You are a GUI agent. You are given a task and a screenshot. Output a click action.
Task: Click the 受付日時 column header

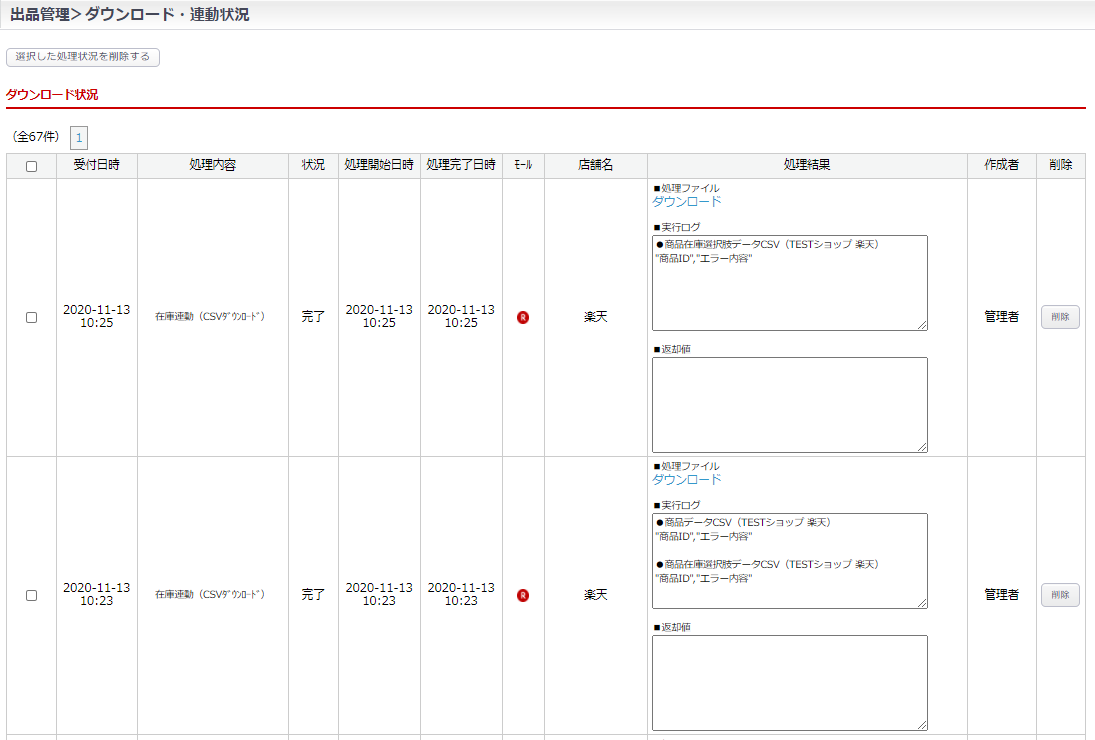pyautogui.click(x=97, y=165)
